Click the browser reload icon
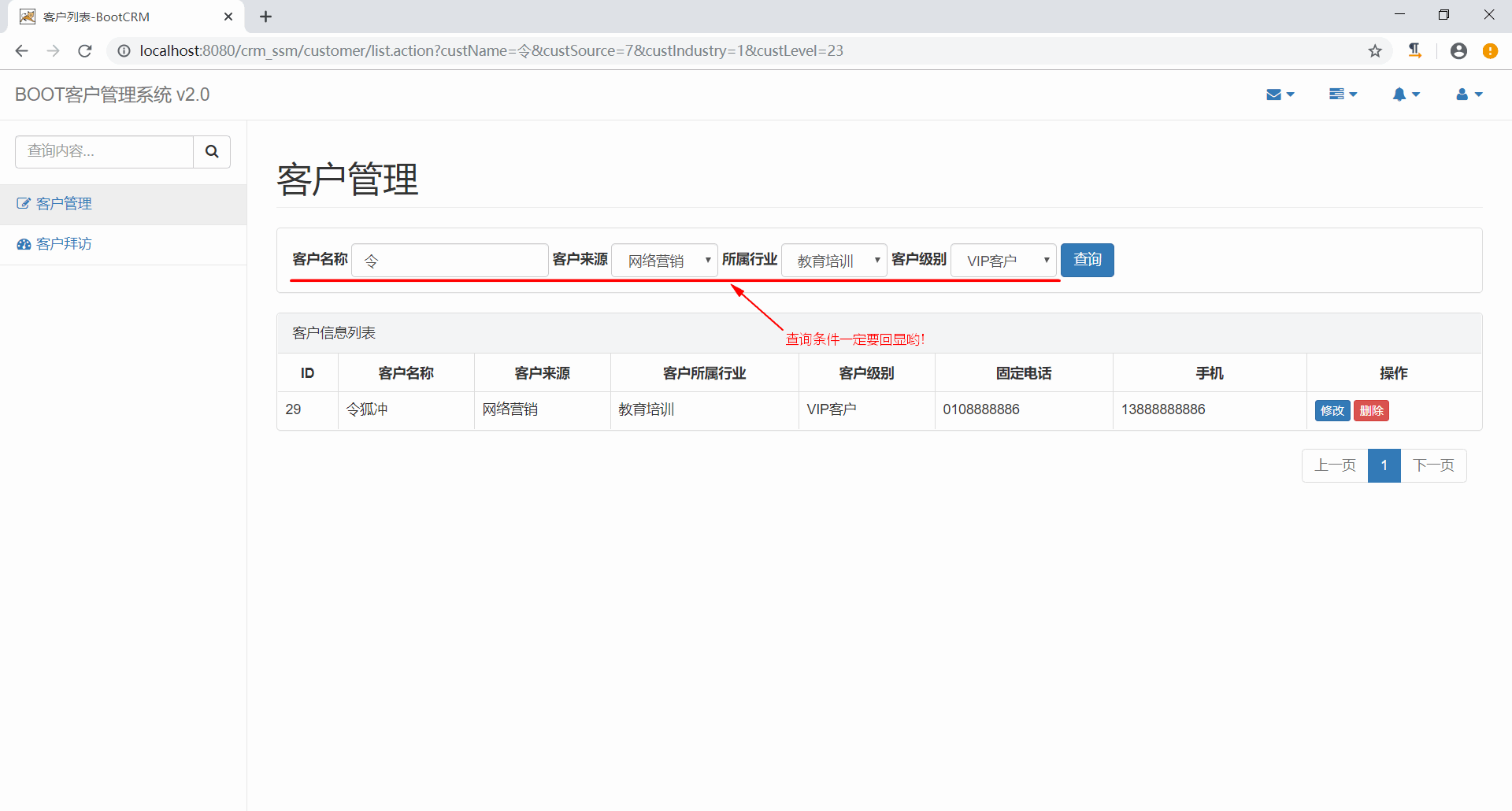 [x=84, y=50]
